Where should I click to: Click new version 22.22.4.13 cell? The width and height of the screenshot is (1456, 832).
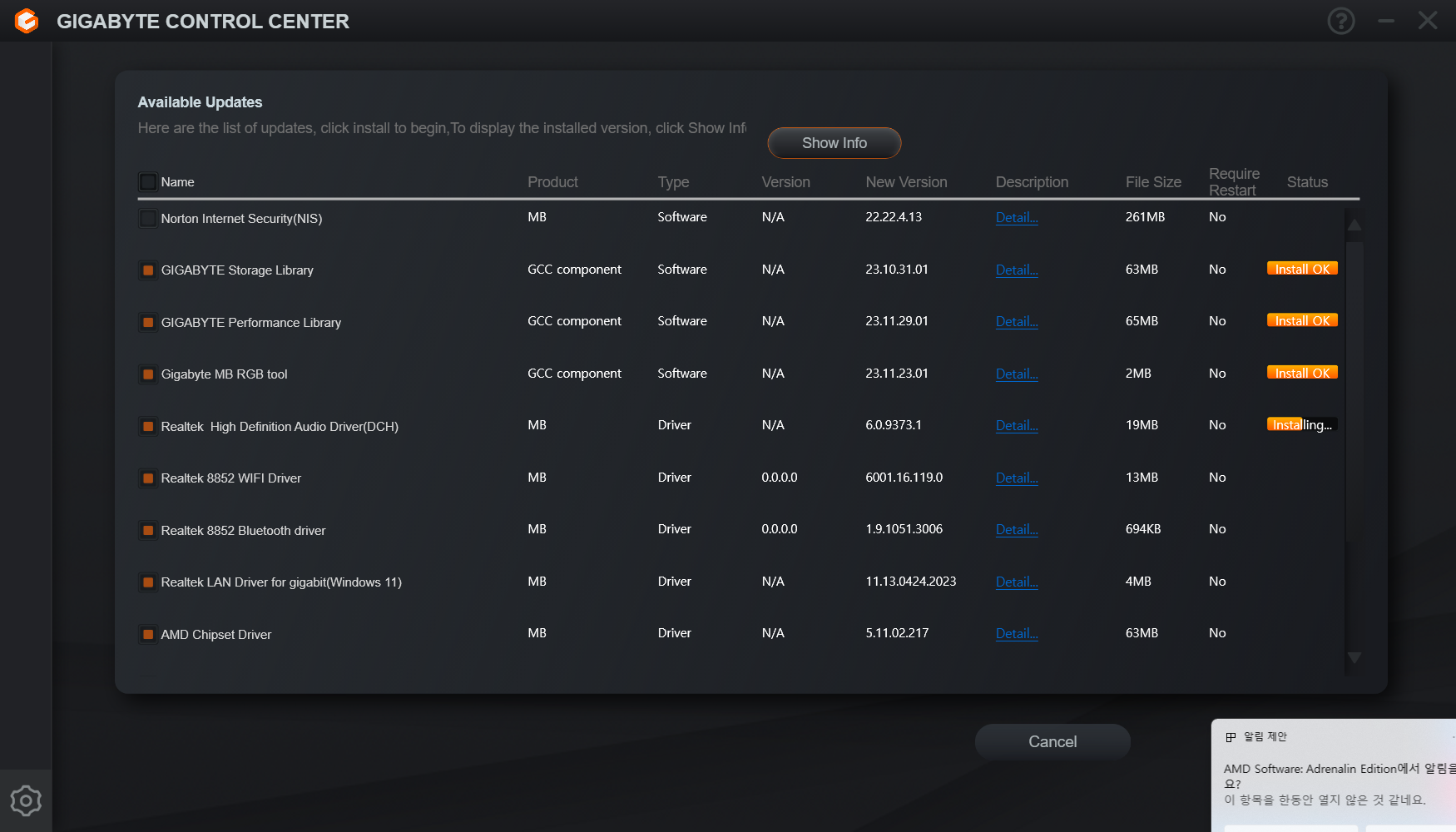click(x=894, y=217)
